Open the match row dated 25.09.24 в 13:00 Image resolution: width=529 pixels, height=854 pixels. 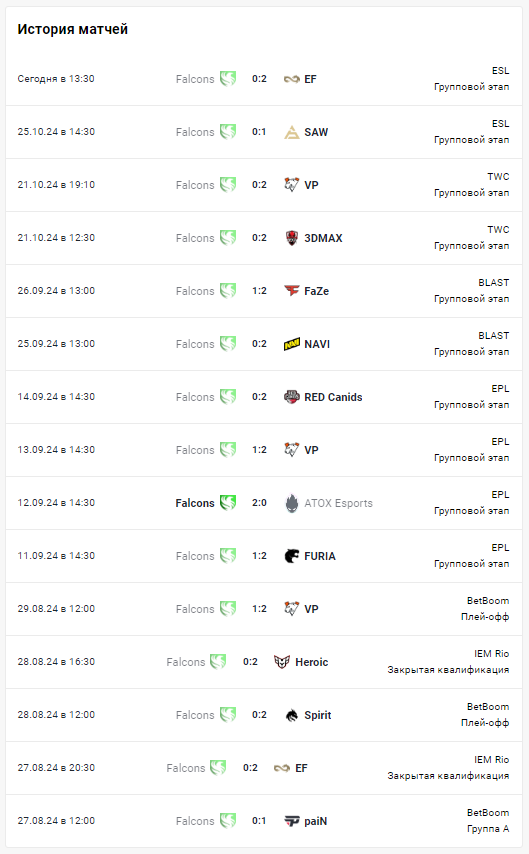coord(264,344)
